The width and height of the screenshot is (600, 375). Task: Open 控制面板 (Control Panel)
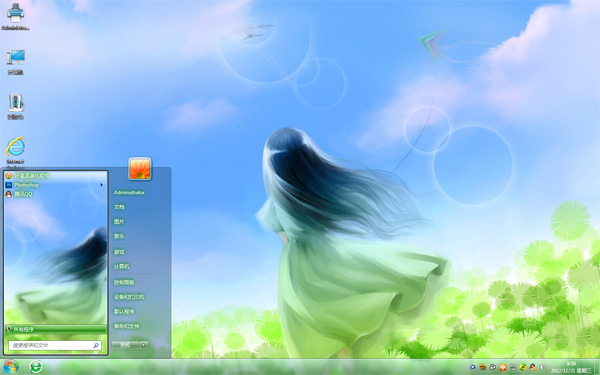click(x=124, y=282)
